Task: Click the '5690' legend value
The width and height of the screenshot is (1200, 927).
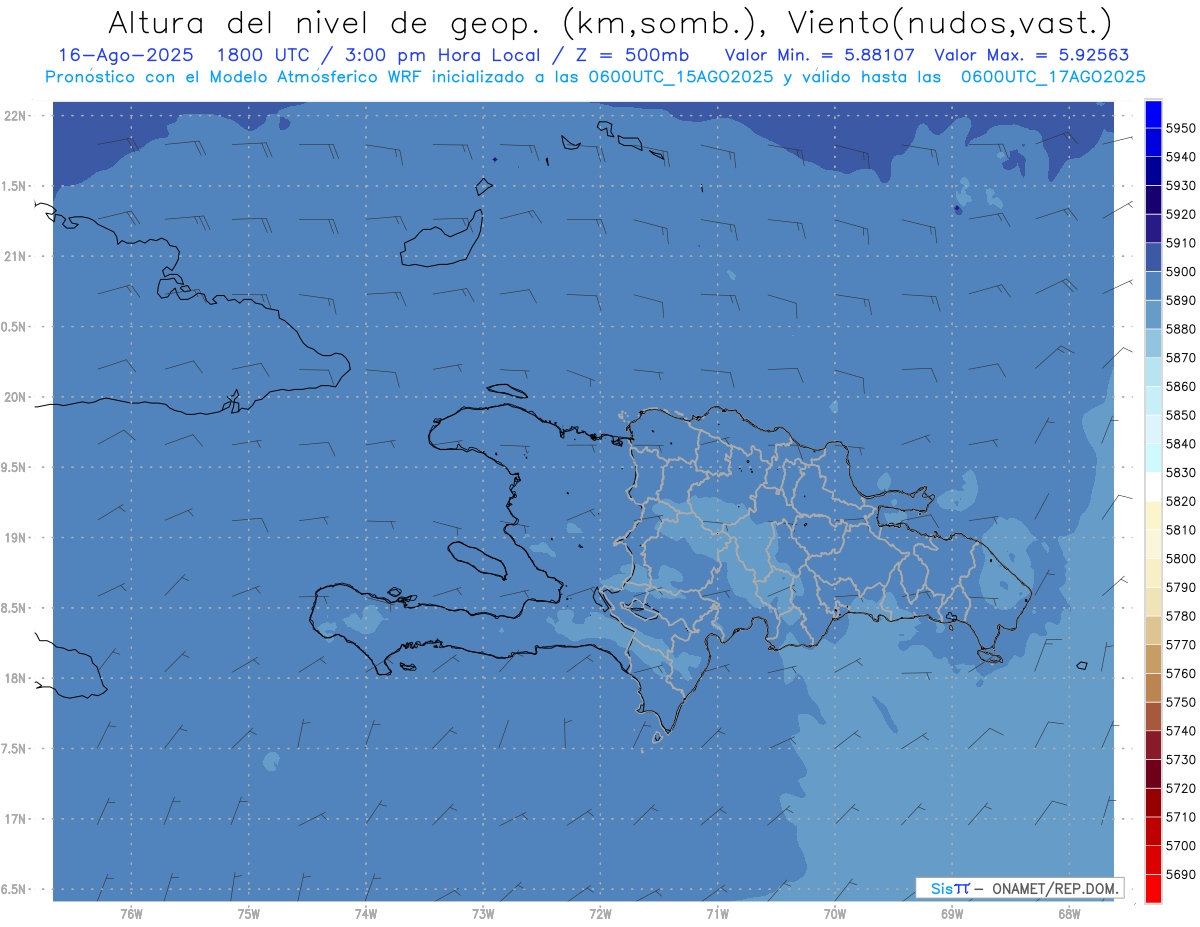Action: click(x=1181, y=874)
